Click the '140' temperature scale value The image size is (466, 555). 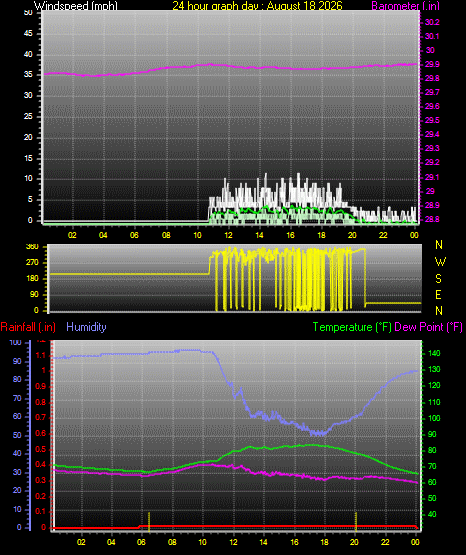[434, 353]
